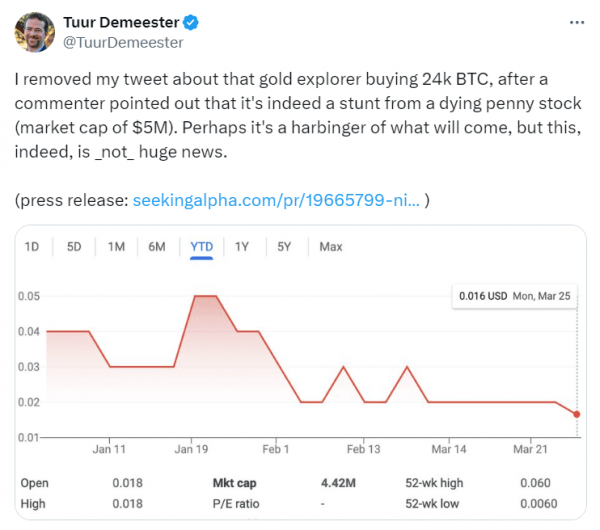Click the red endpoint marker on chart
Screen dimensions: 600x530
tap(577, 414)
